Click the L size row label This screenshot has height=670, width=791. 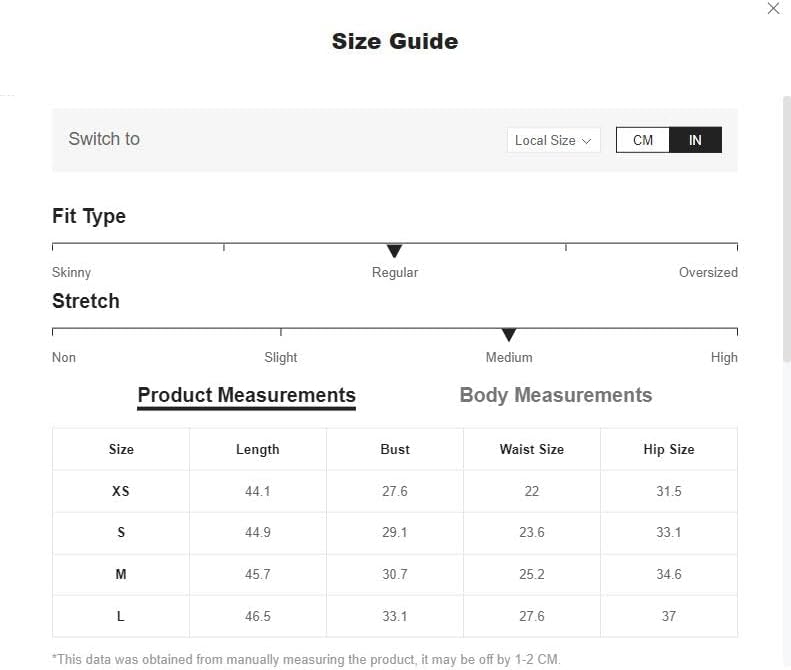pos(121,616)
